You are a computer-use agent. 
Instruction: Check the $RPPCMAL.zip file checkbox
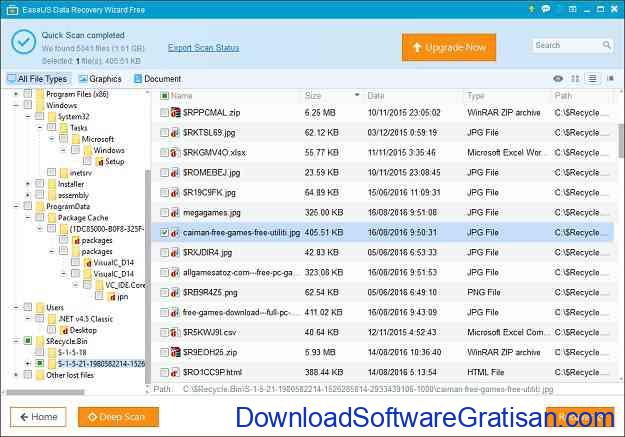click(x=164, y=113)
